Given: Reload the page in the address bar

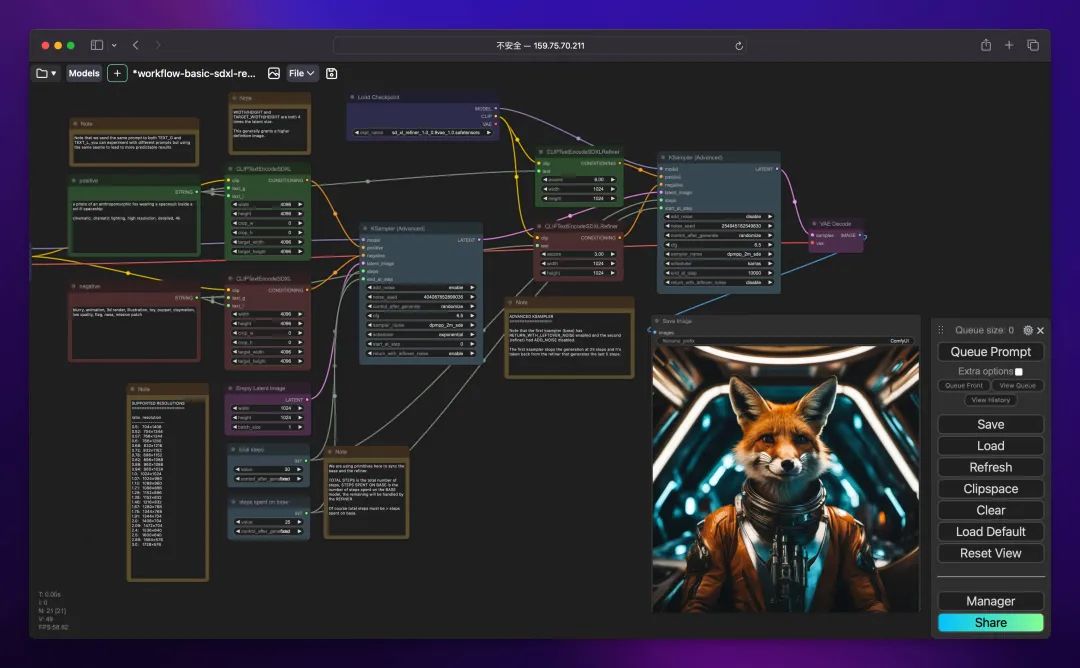Looking at the screenshot, I should (738, 46).
